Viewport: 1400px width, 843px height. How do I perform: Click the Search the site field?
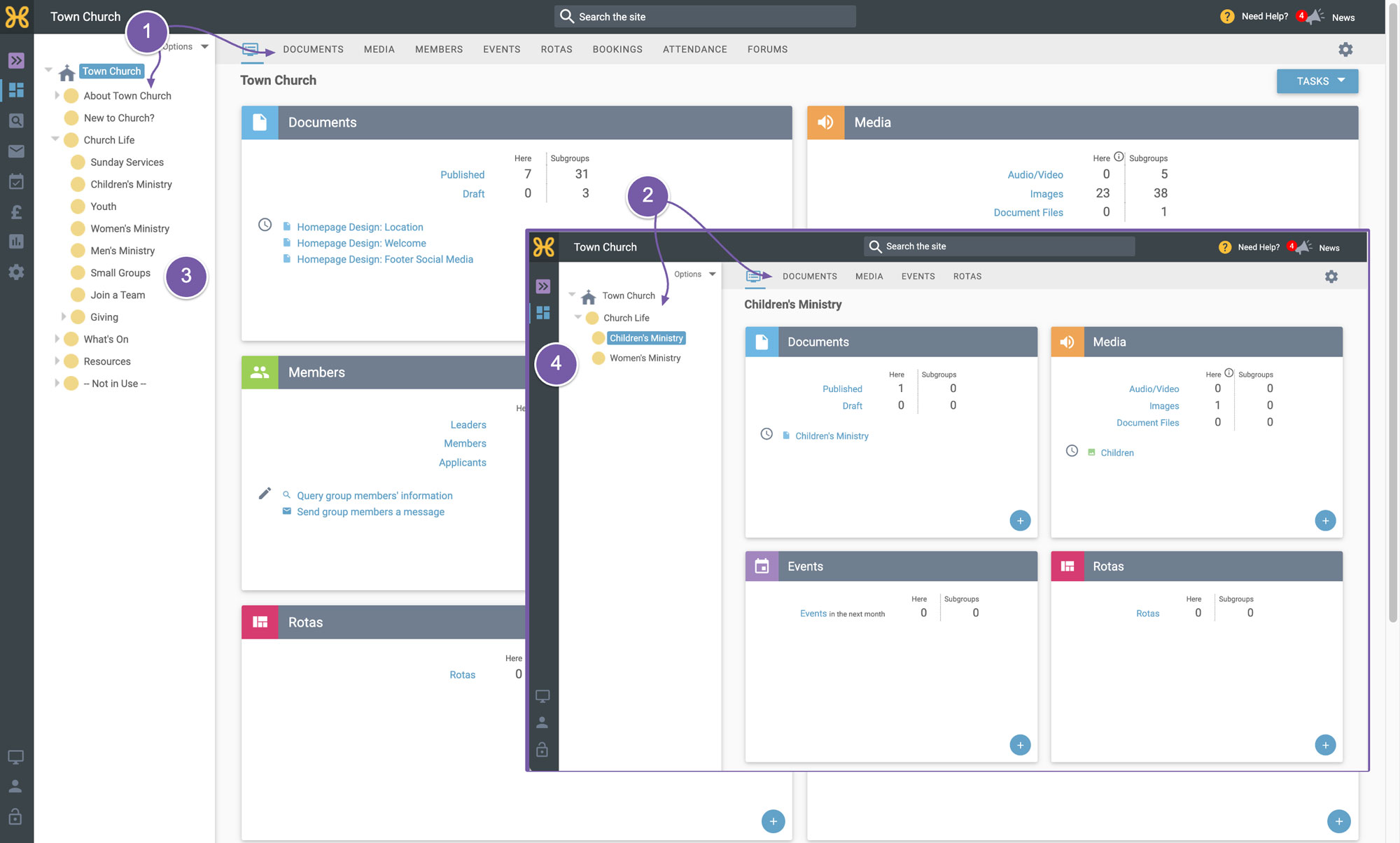(705, 16)
